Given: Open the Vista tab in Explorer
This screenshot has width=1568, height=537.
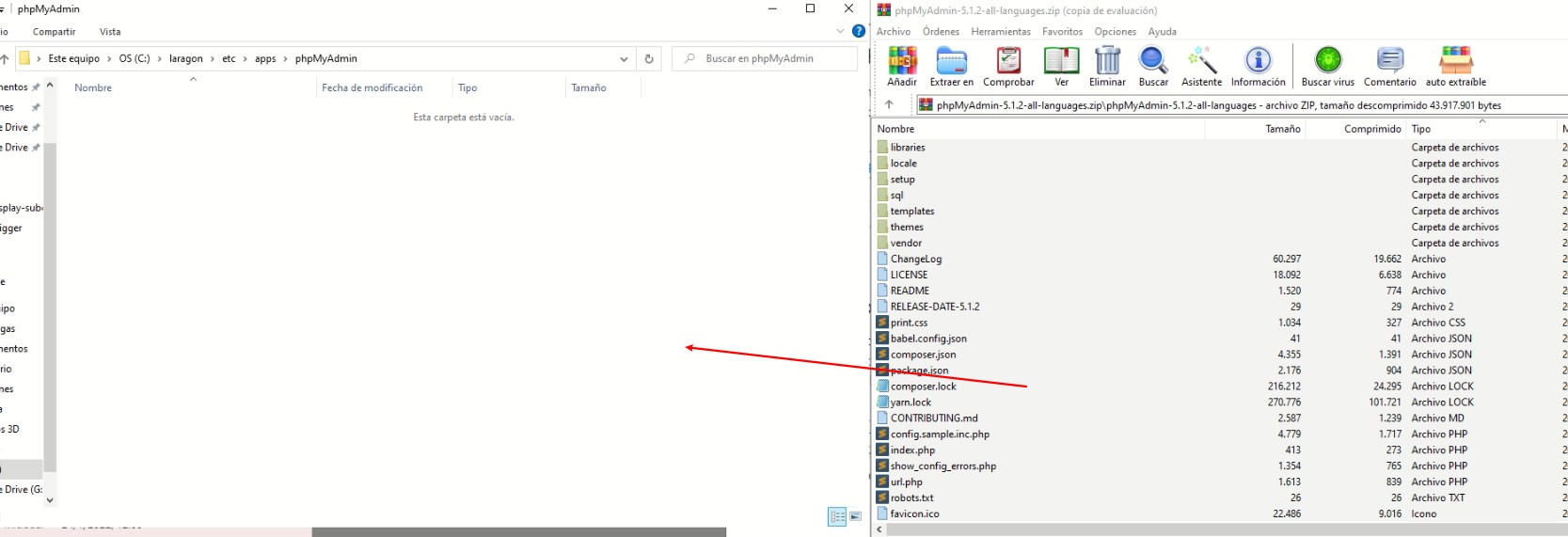Looking at the screenshot, I should click(110, 31).
